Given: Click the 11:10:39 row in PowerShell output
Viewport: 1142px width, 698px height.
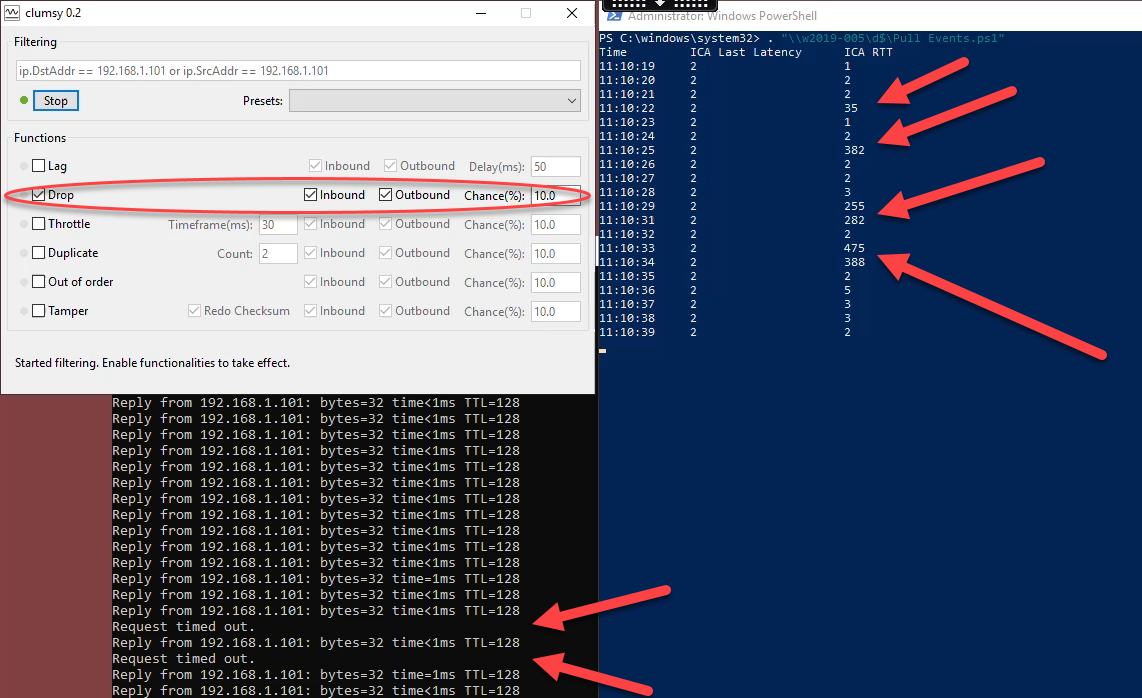Looking at the screenshot, I should [x=725, y=332].
